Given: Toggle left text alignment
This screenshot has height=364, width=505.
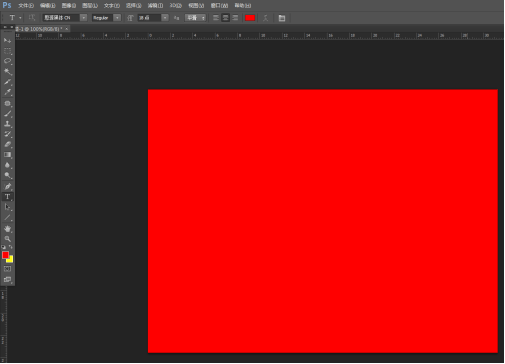Looking at the screenshot, I should pos(216,18).
